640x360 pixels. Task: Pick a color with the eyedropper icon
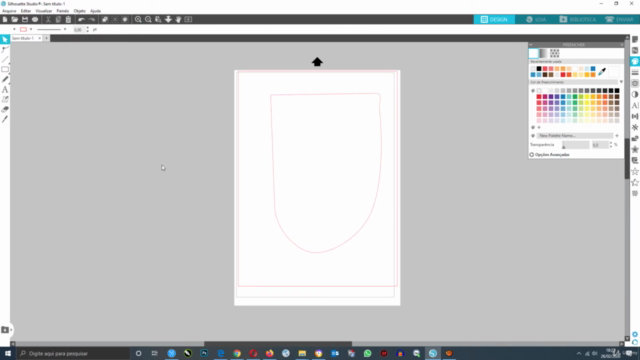[x=602, y=72]
